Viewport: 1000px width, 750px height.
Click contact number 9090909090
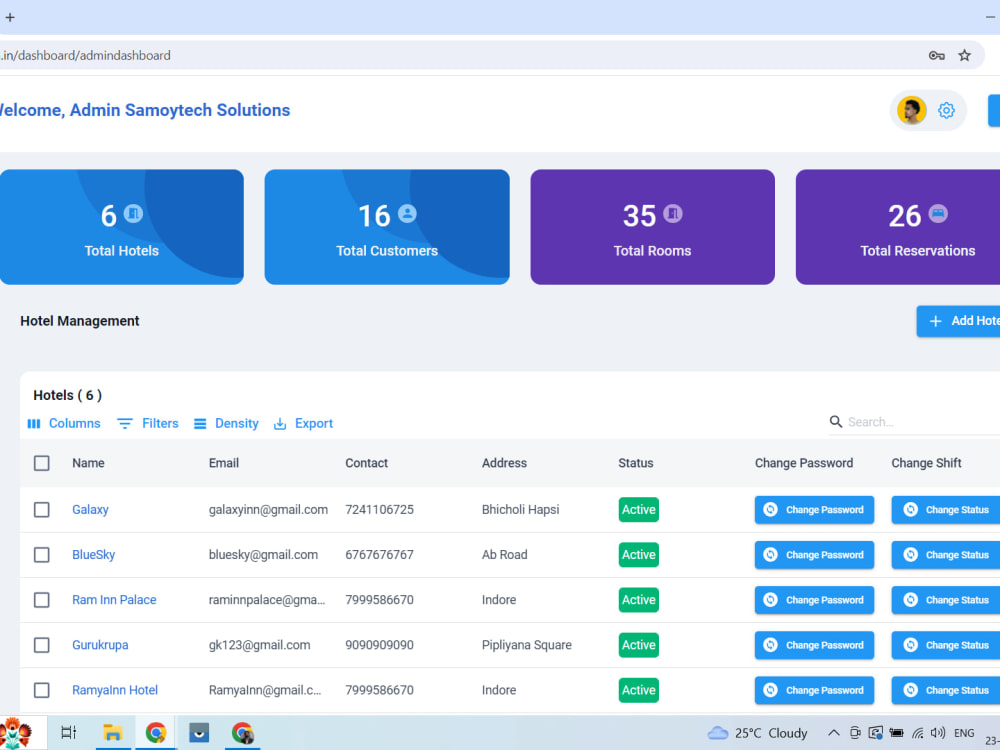point(379,645)
